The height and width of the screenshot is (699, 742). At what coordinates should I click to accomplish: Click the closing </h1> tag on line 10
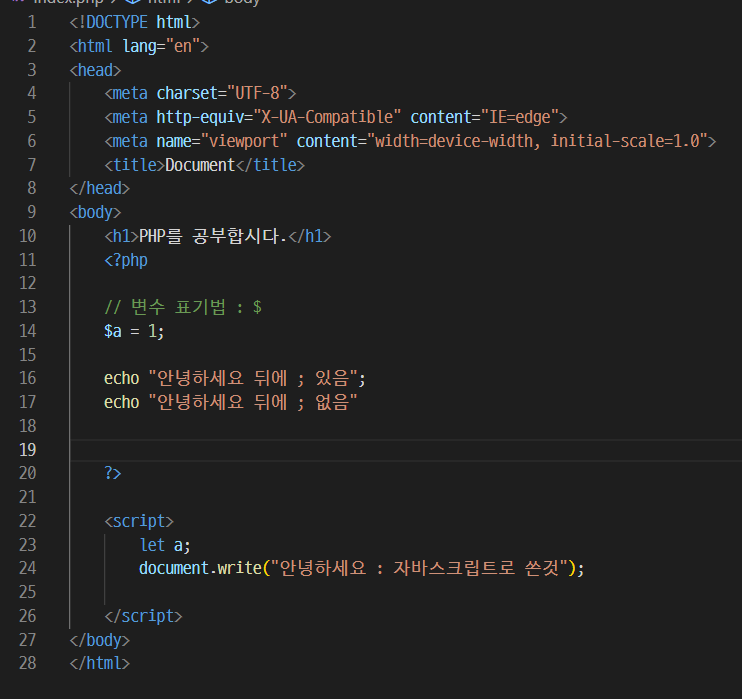pos(310,236)
